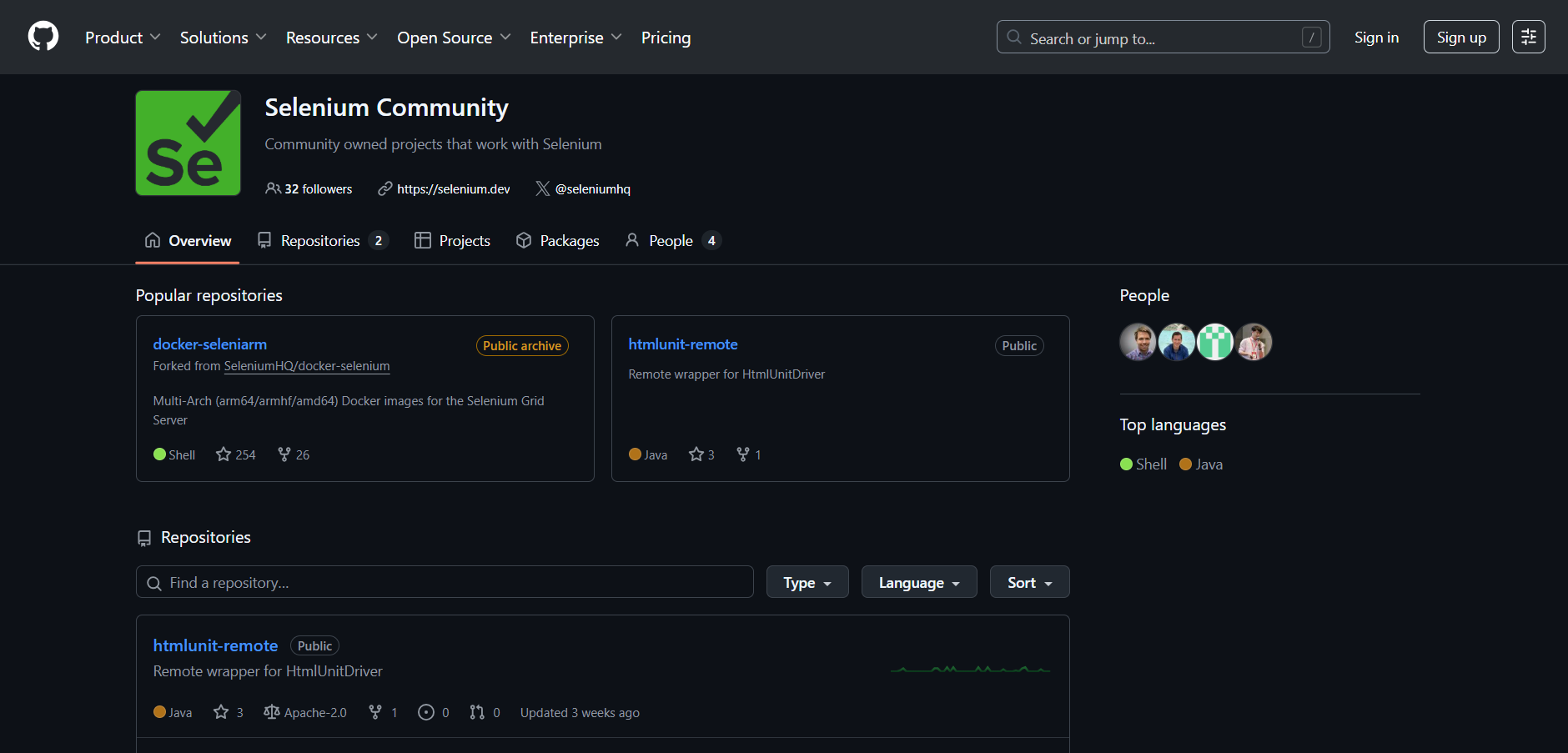Click the followers icon showing 32 followers
1568x753 pixels.
coord(274,188)
